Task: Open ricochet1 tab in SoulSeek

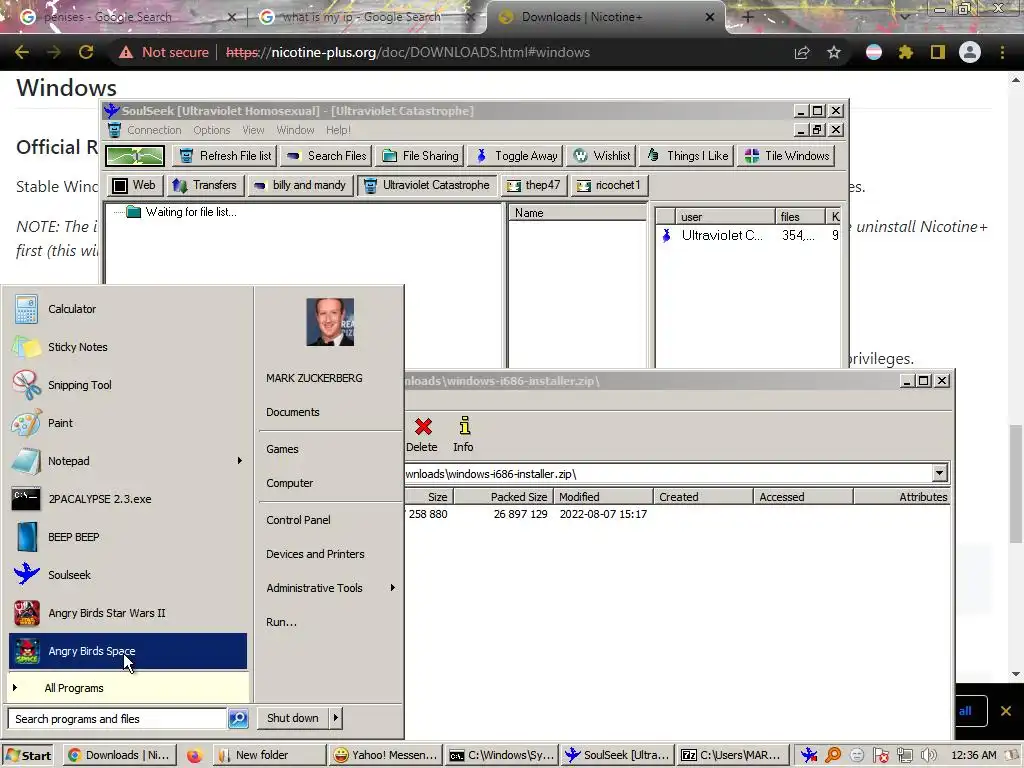Action: 609,185
